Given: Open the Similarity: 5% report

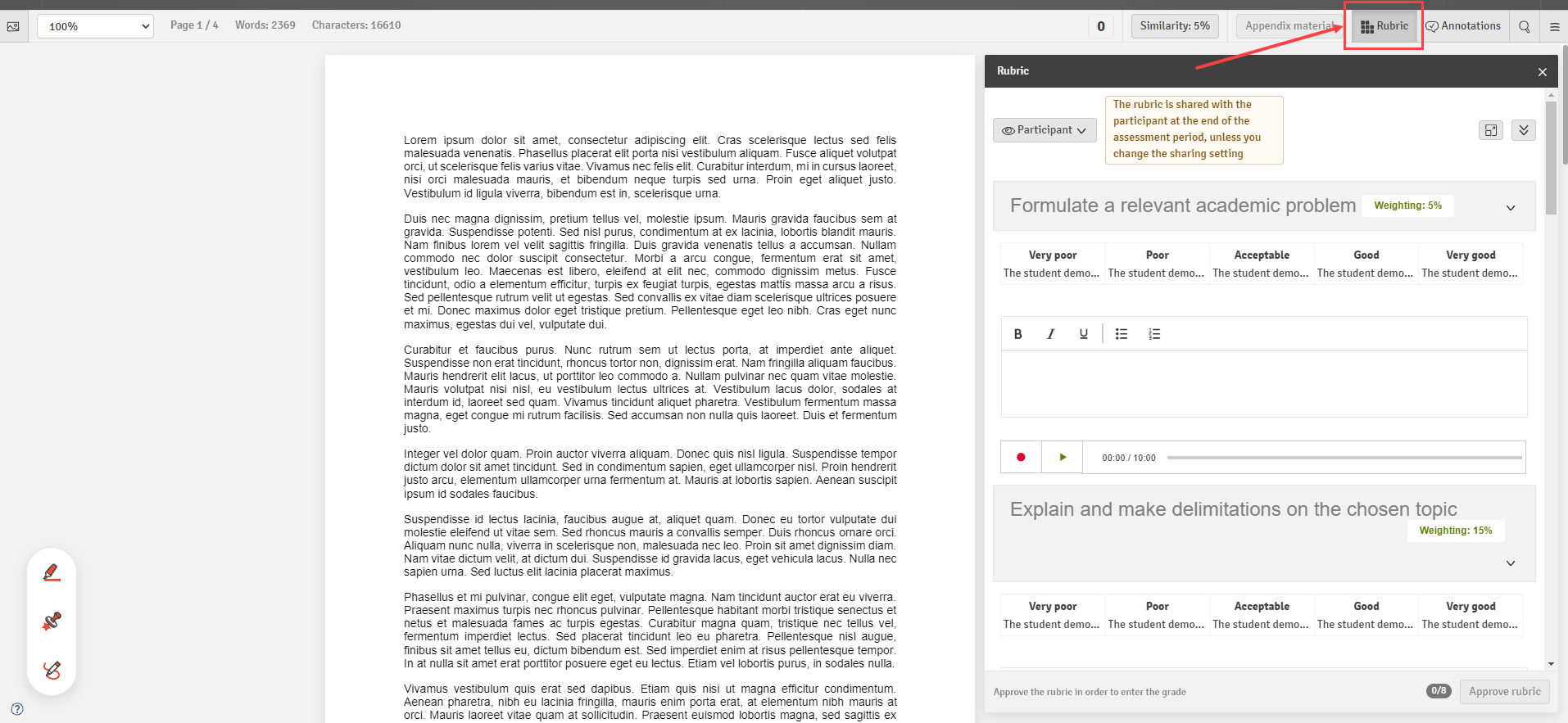Looking at the screenshot, I should (1175, 26).
